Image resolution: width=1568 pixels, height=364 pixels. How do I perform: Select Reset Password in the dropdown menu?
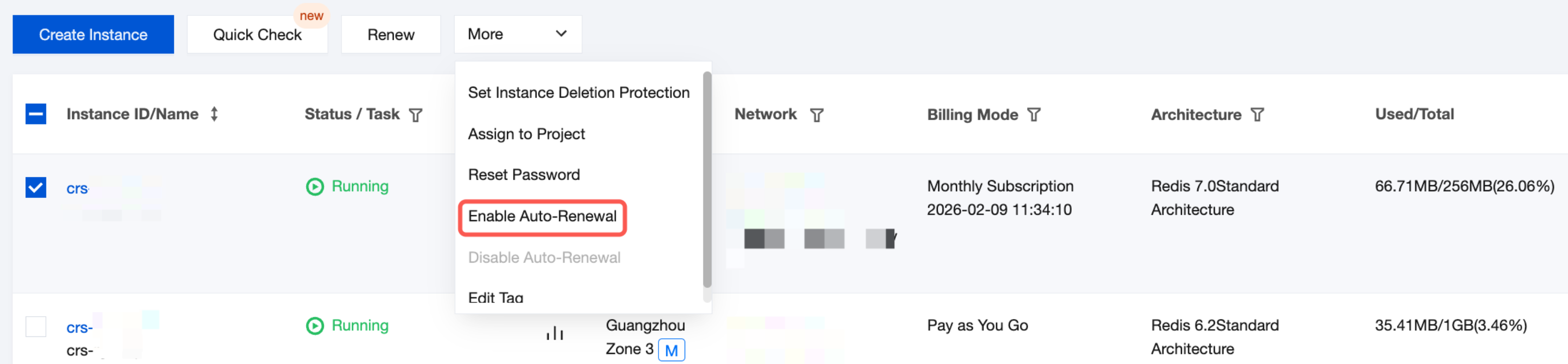(523, 175)
